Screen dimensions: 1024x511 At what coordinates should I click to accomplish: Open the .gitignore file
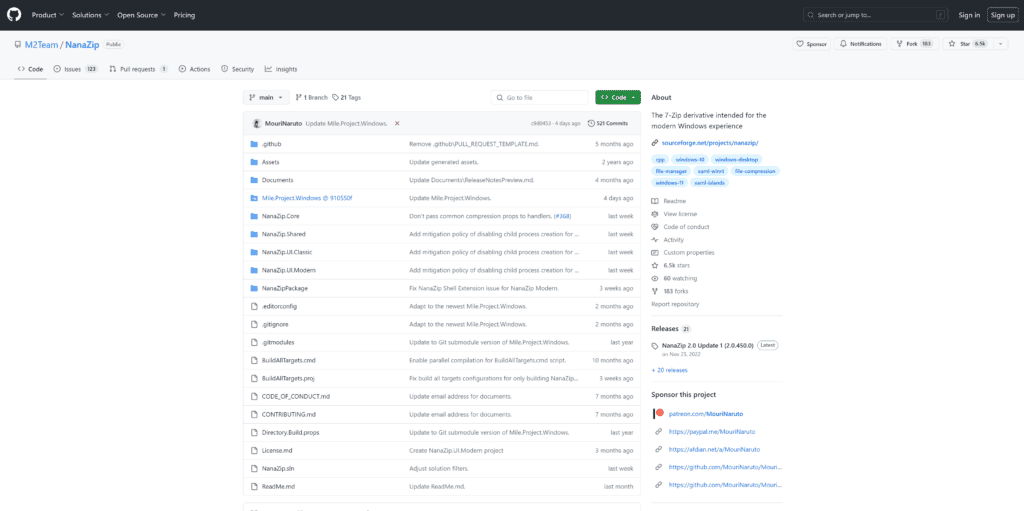tap(275, 324)
